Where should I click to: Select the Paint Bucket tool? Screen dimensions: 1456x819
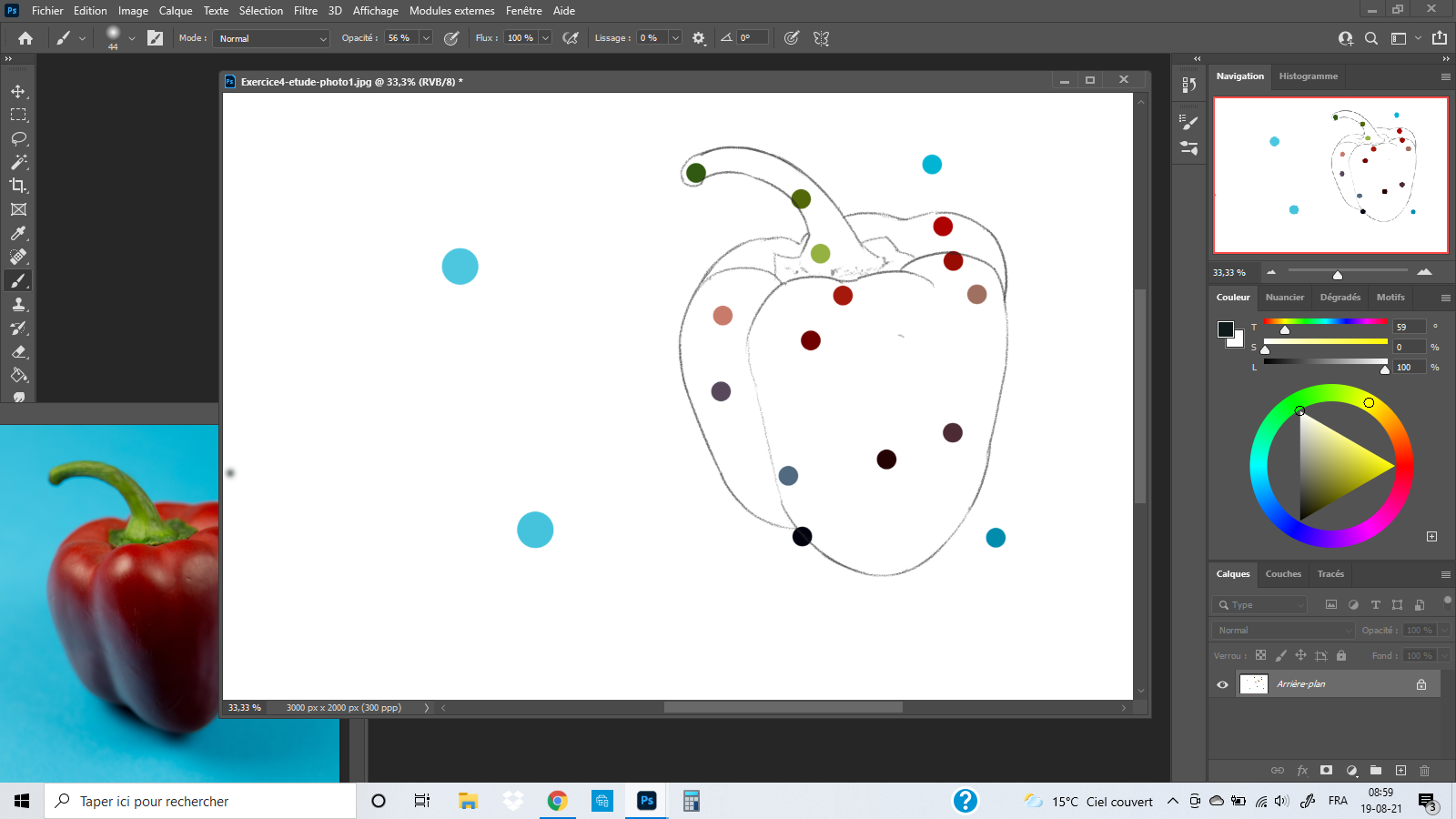click(x=18, y=375)
